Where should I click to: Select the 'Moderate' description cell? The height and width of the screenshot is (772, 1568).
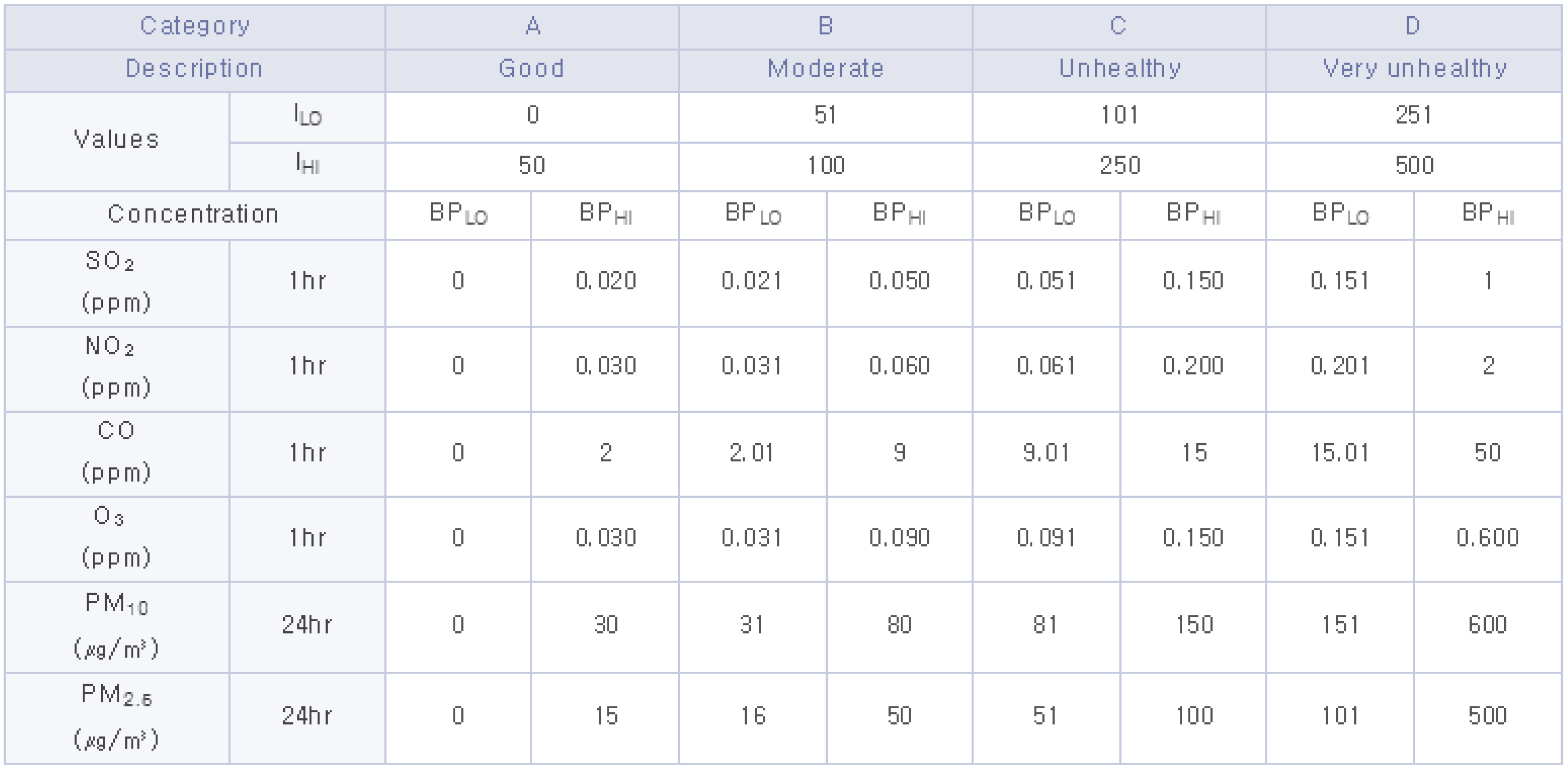coord(826,69)
